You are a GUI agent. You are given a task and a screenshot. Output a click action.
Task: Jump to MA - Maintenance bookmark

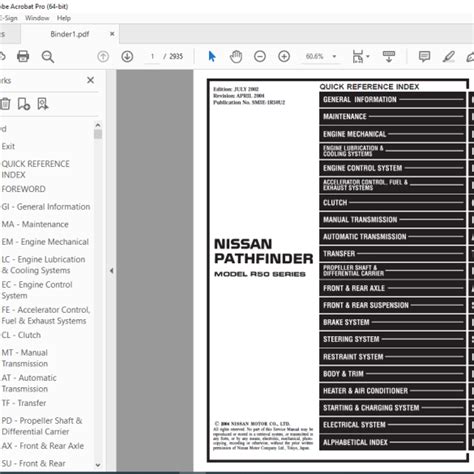(x=35, y=224)
